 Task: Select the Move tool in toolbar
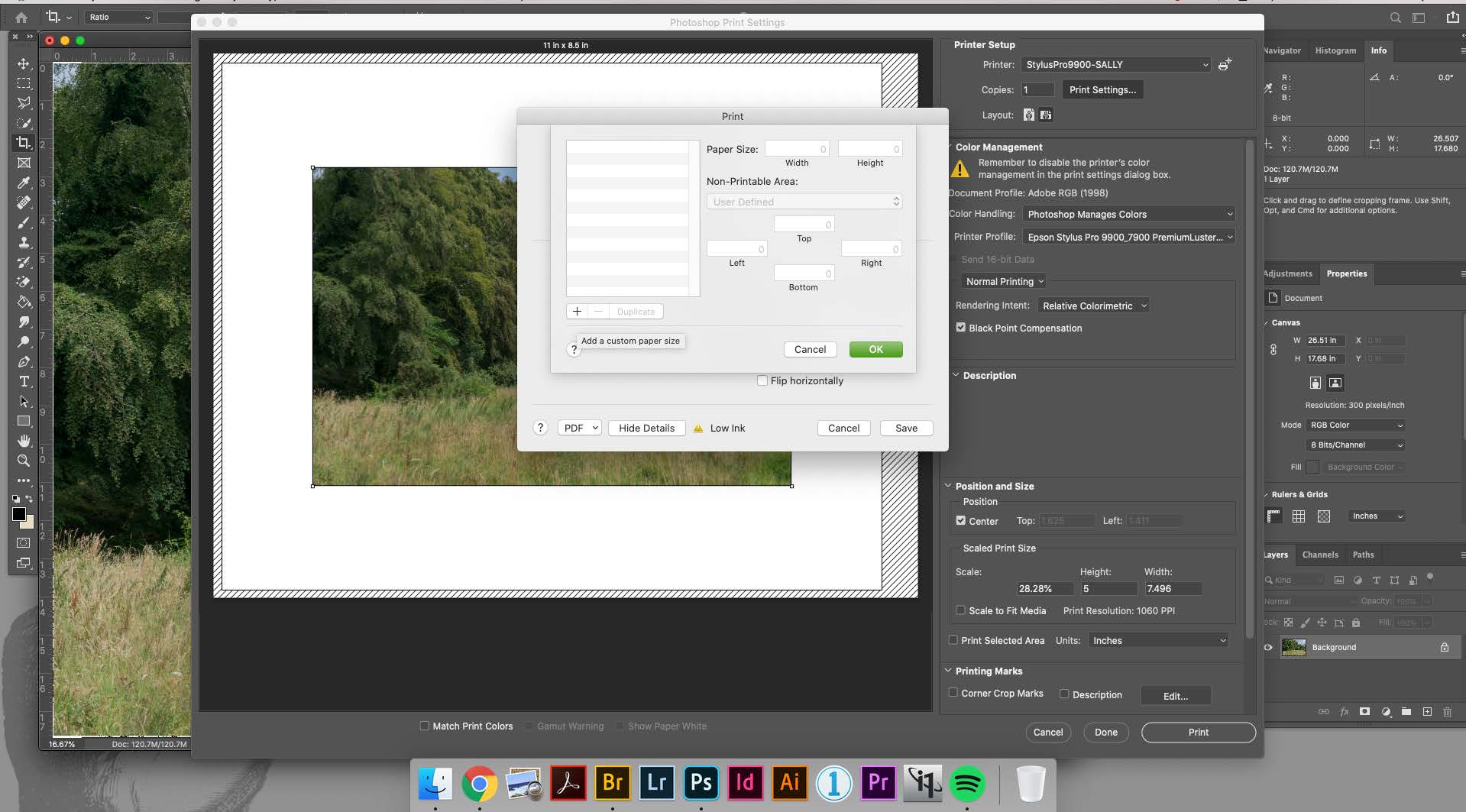(24, 63)
